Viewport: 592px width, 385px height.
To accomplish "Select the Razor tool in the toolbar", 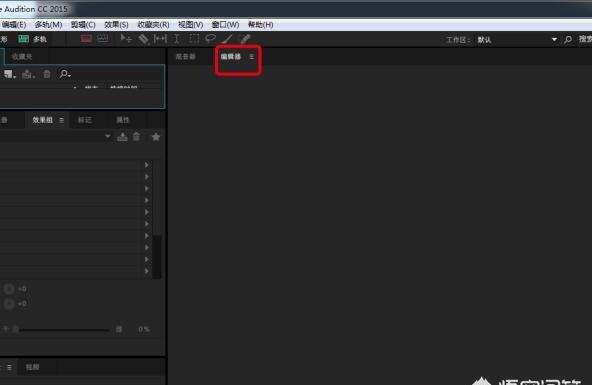I will point(143,39).
